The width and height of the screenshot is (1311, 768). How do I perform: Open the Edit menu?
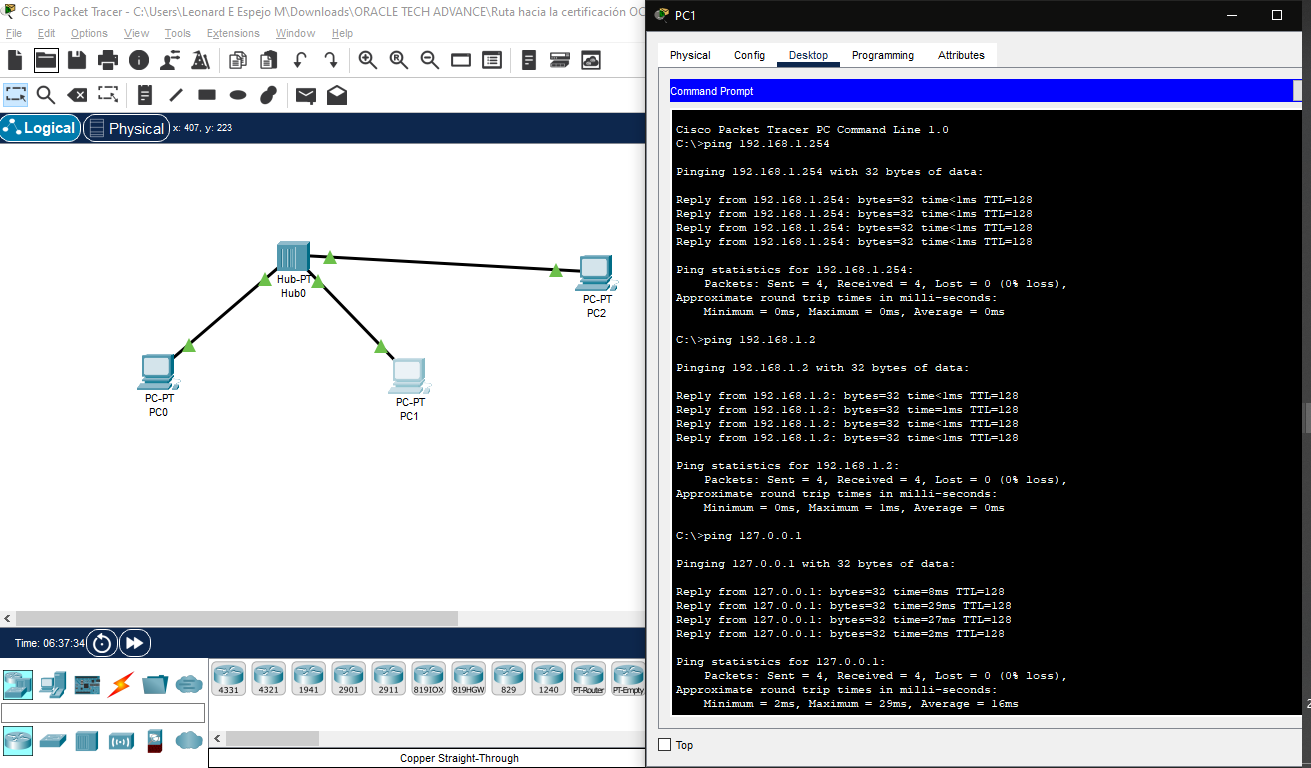click(47, 33)
